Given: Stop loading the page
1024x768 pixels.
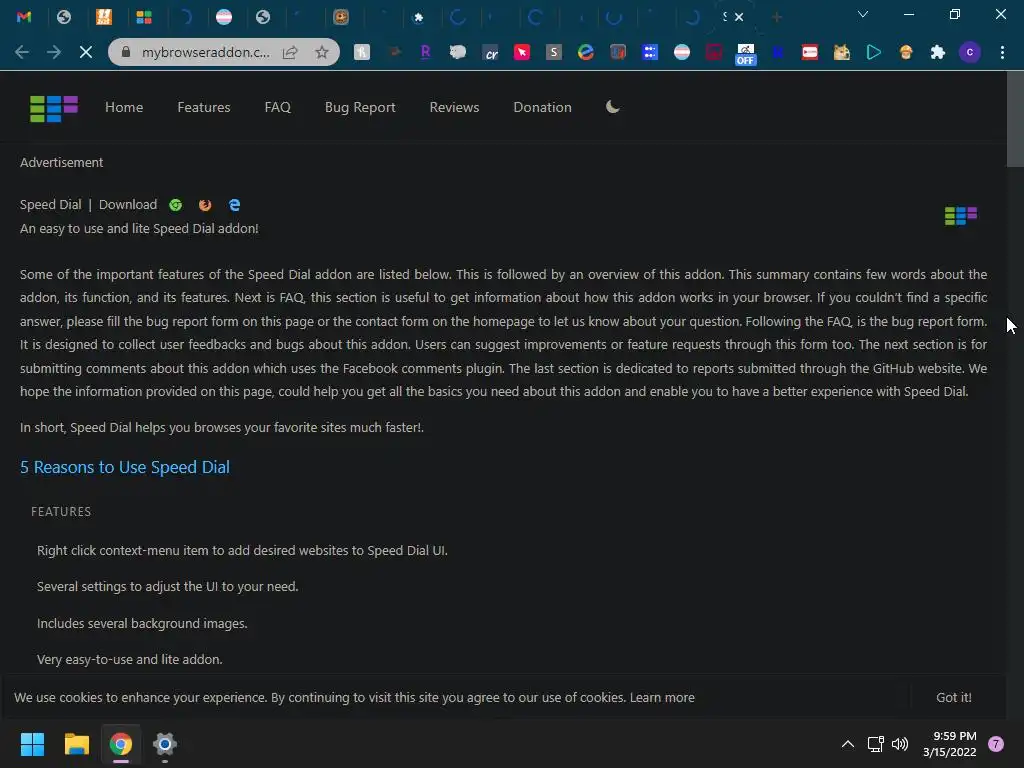Looking at the screenshot, I should coord(86,52).
